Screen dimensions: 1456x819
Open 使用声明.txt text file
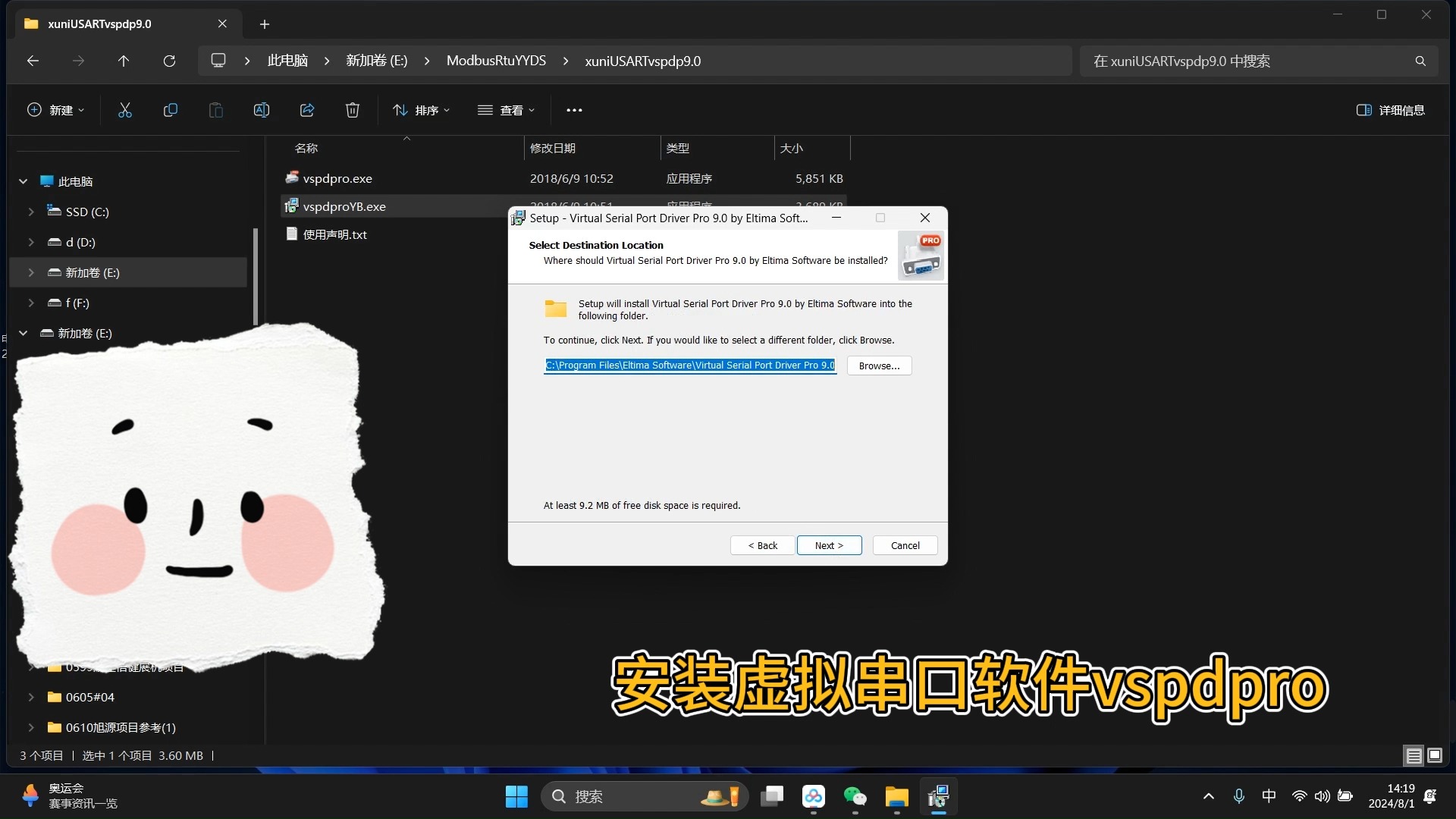click(x=336, y=234)
